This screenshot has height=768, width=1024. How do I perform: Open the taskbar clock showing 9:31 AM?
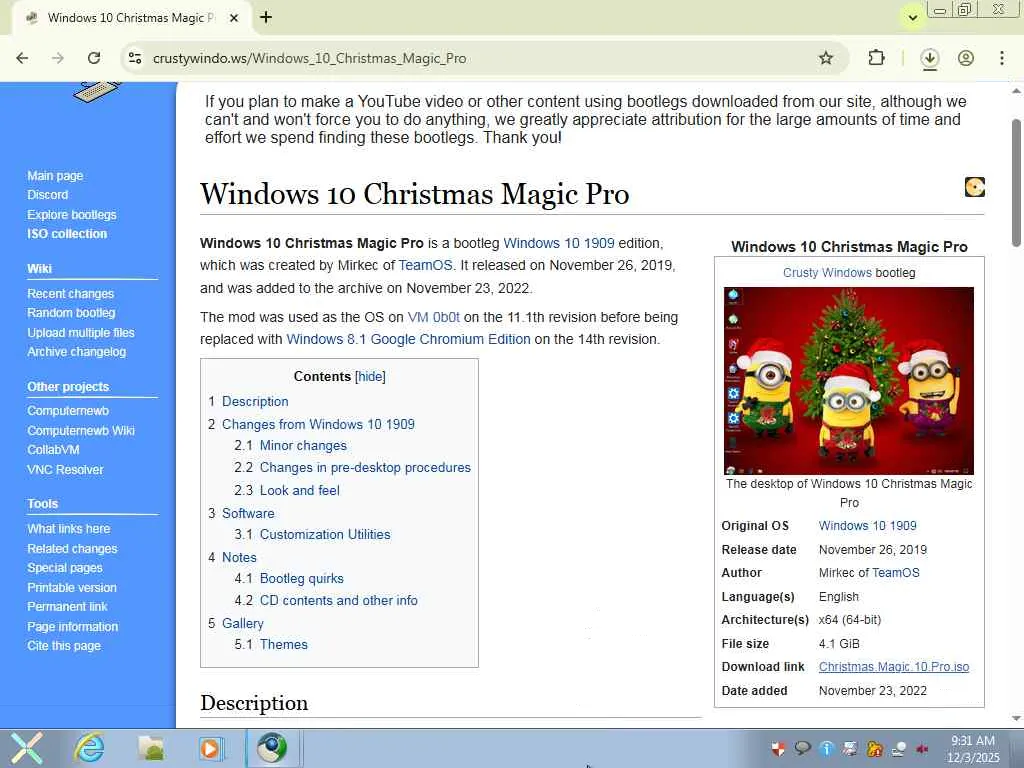(972, 749)
